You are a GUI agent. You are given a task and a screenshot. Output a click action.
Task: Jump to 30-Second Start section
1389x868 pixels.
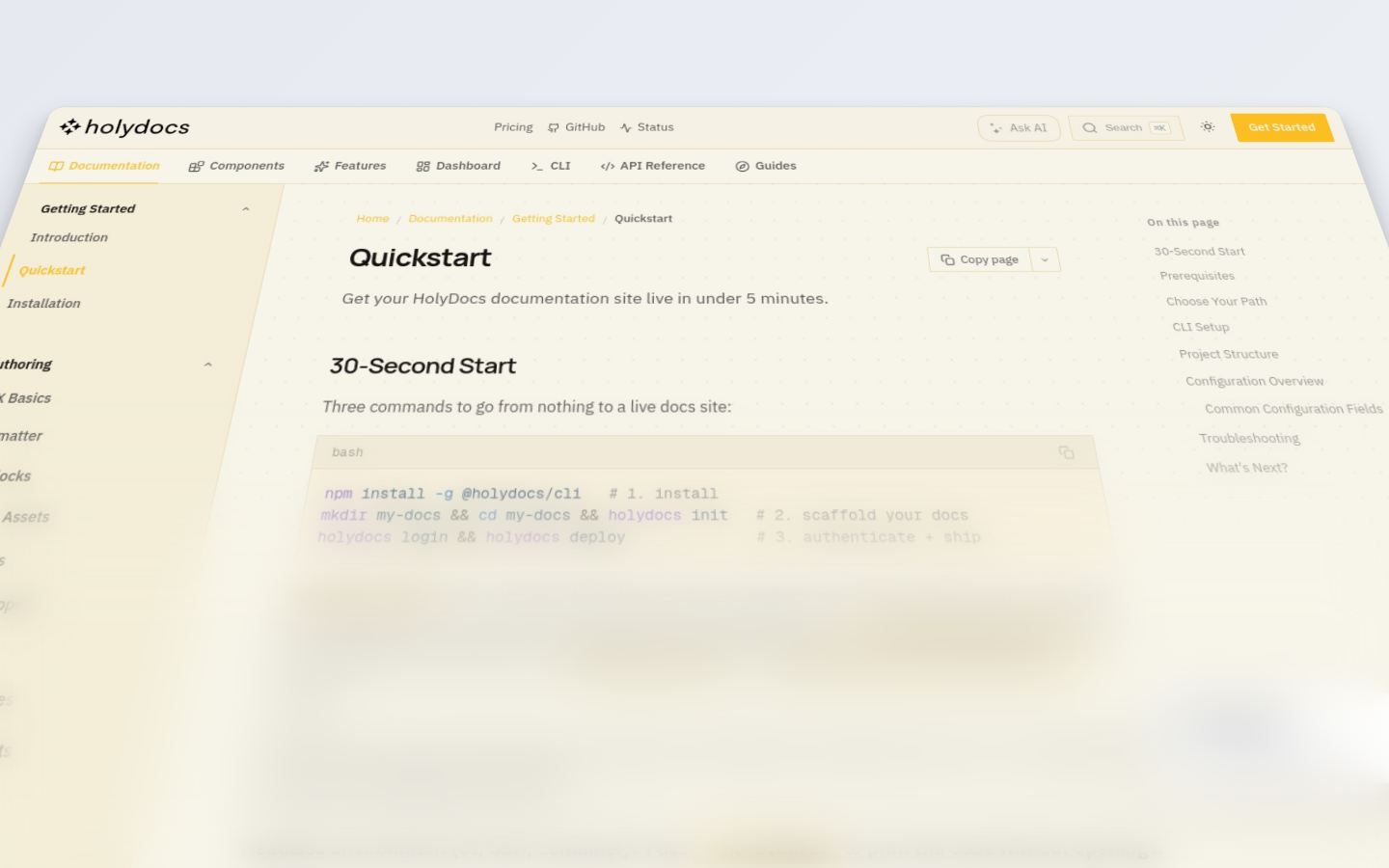click(1200, 252)
